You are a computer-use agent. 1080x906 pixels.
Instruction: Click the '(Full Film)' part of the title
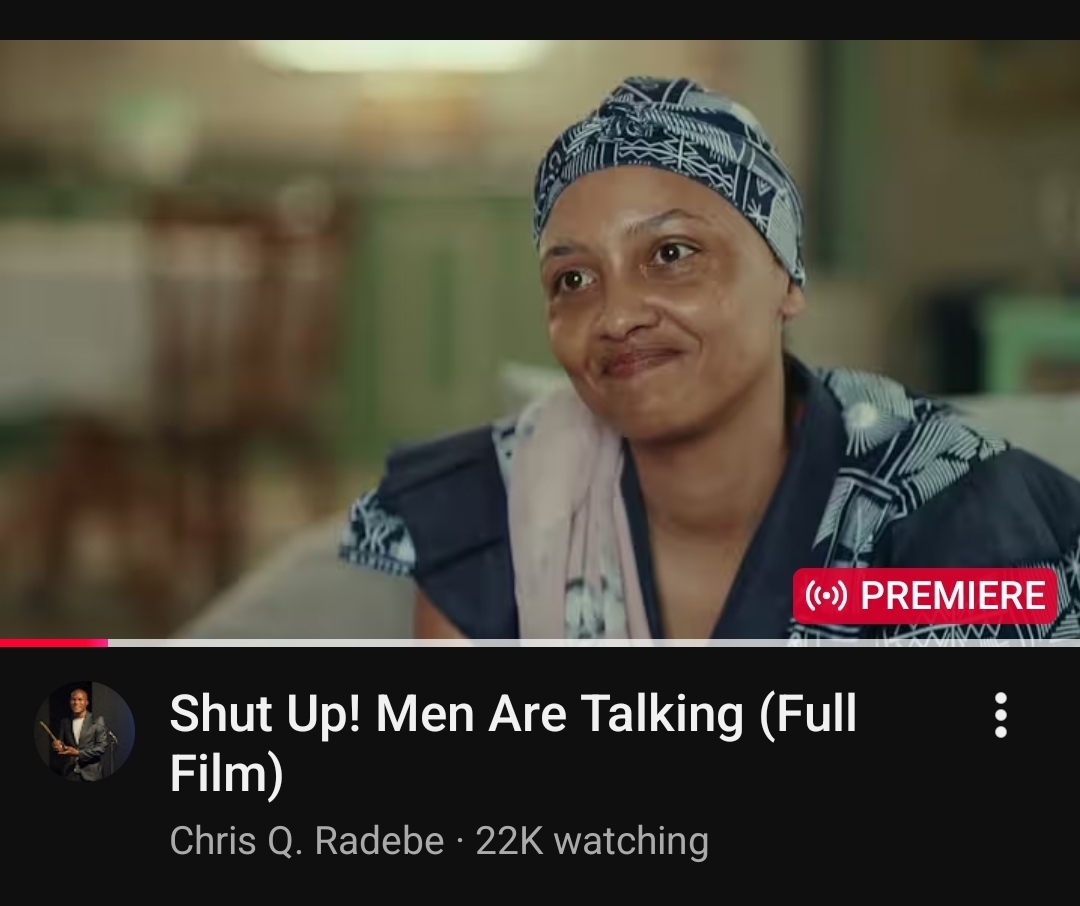tap(513, 743)
